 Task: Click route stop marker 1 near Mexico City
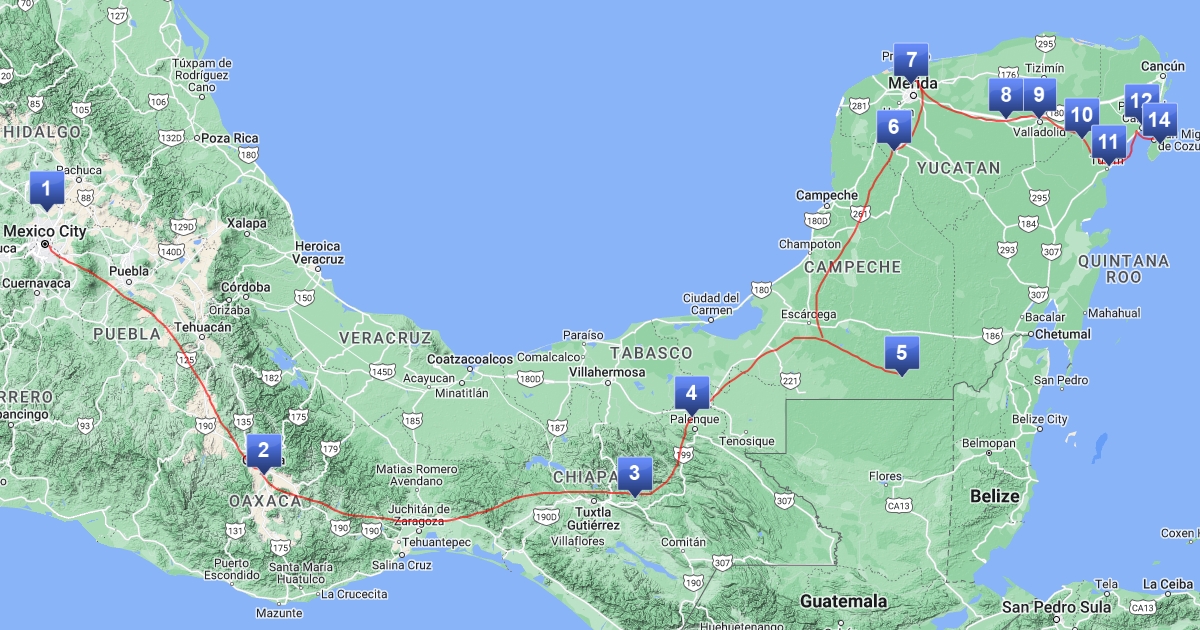click(45, 188)
